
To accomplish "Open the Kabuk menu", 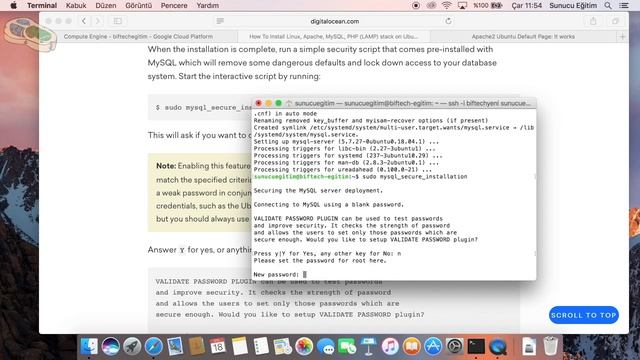I will pos(76,5).
